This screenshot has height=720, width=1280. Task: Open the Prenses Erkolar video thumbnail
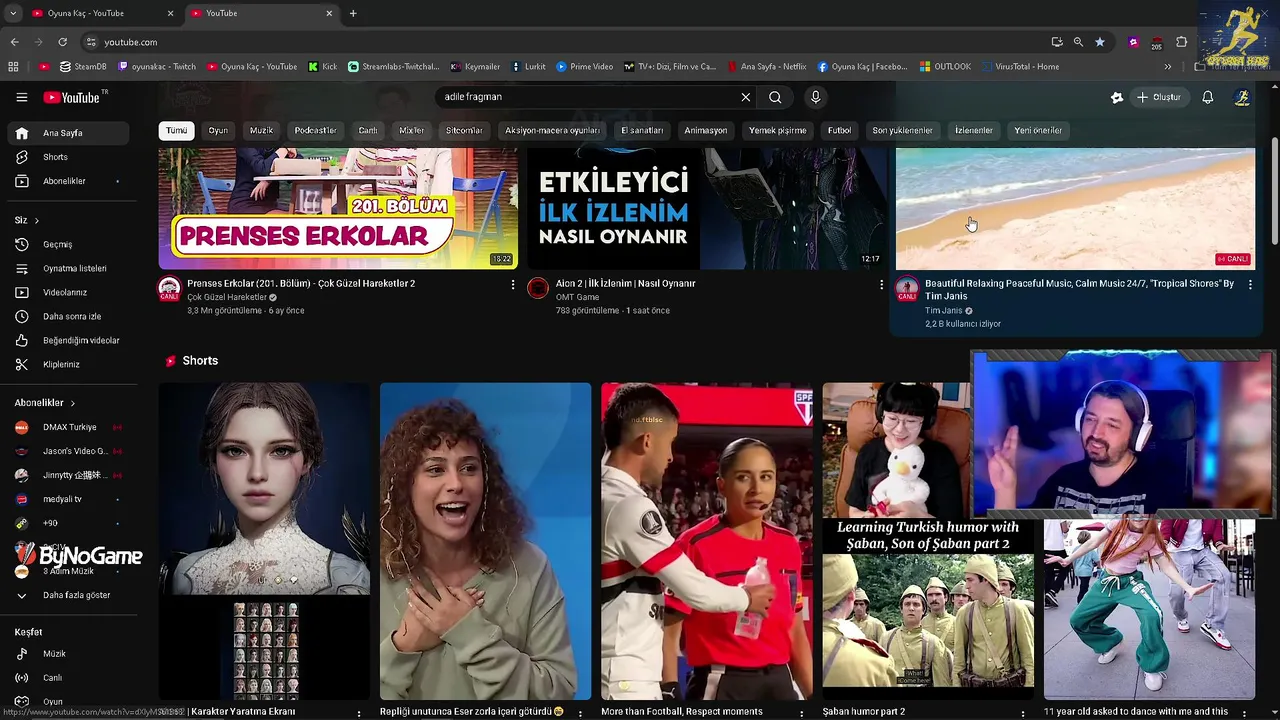(x=338, y=209)
